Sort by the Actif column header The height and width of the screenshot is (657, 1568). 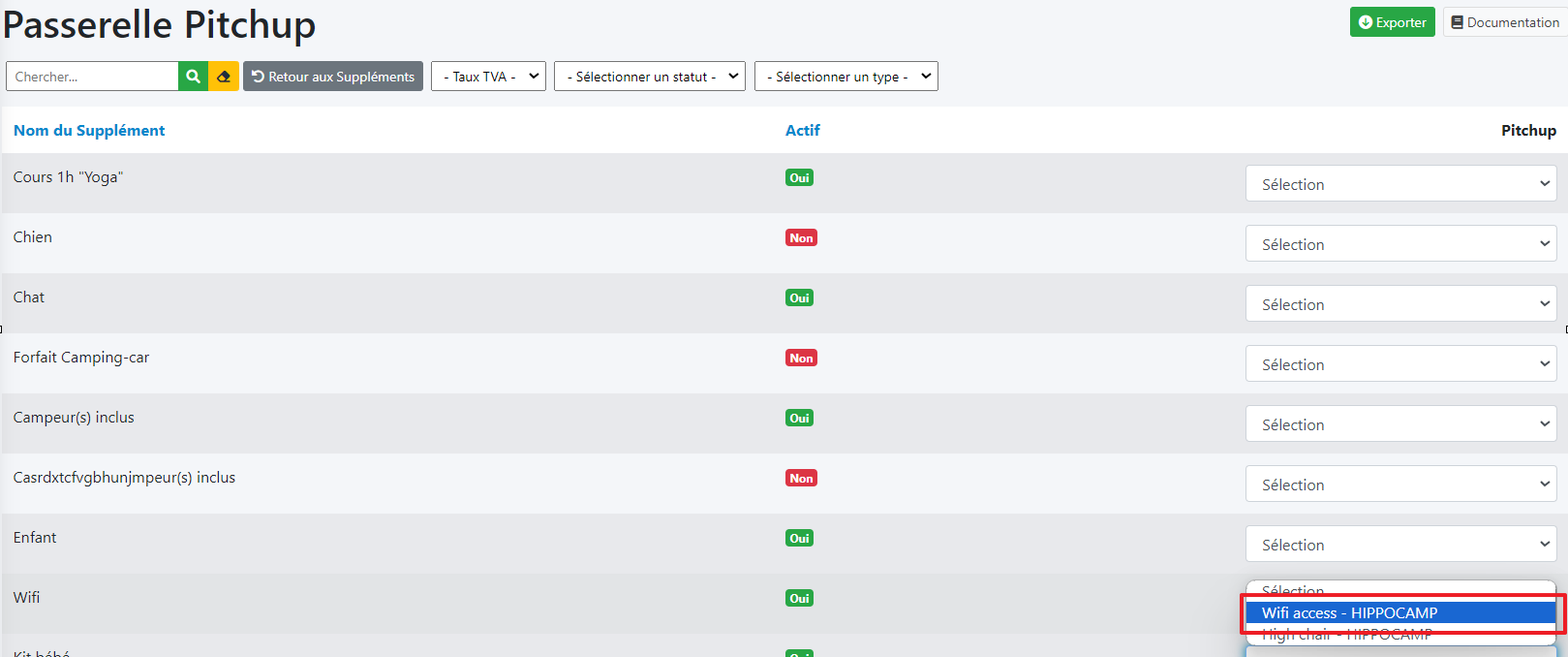pyautogui.click(x=802, y=130)
